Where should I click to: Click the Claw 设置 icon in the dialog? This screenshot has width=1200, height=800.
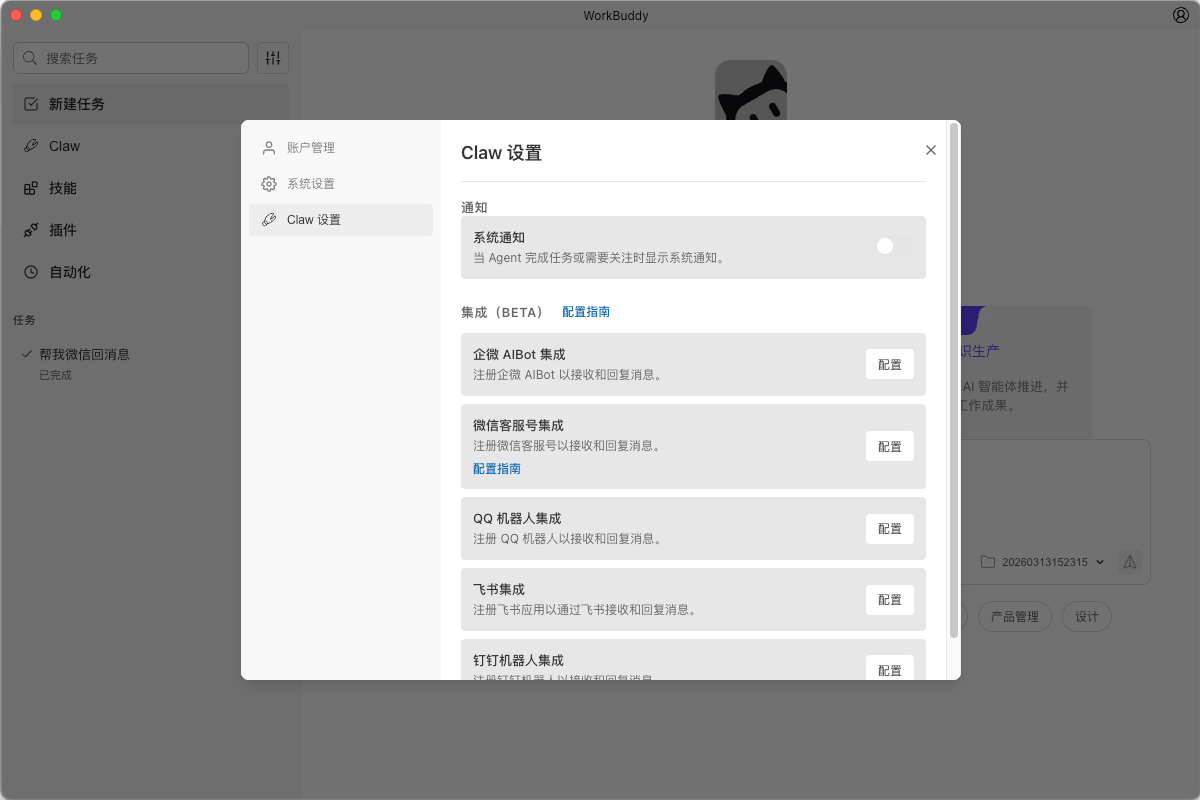coord(269,220)
